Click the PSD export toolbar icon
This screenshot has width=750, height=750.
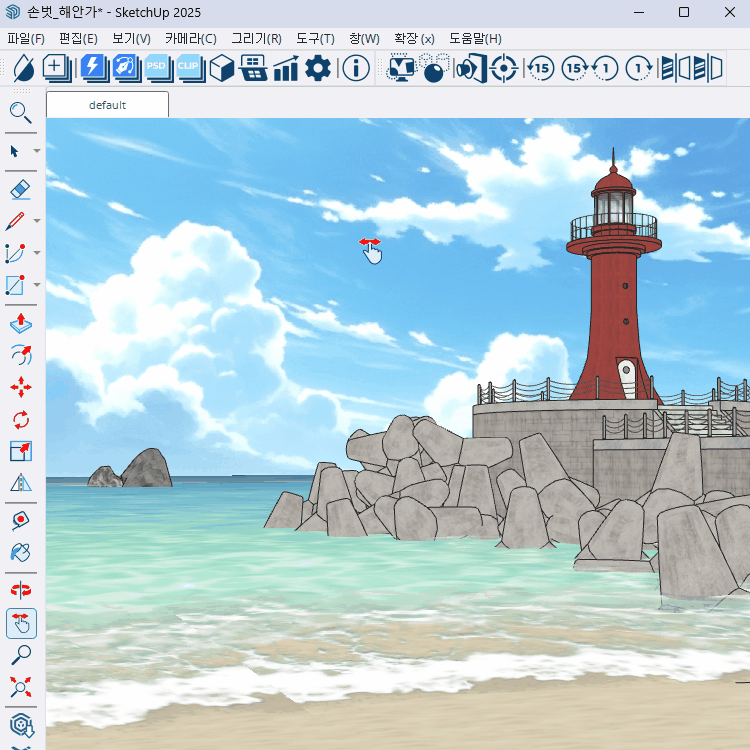157,68
